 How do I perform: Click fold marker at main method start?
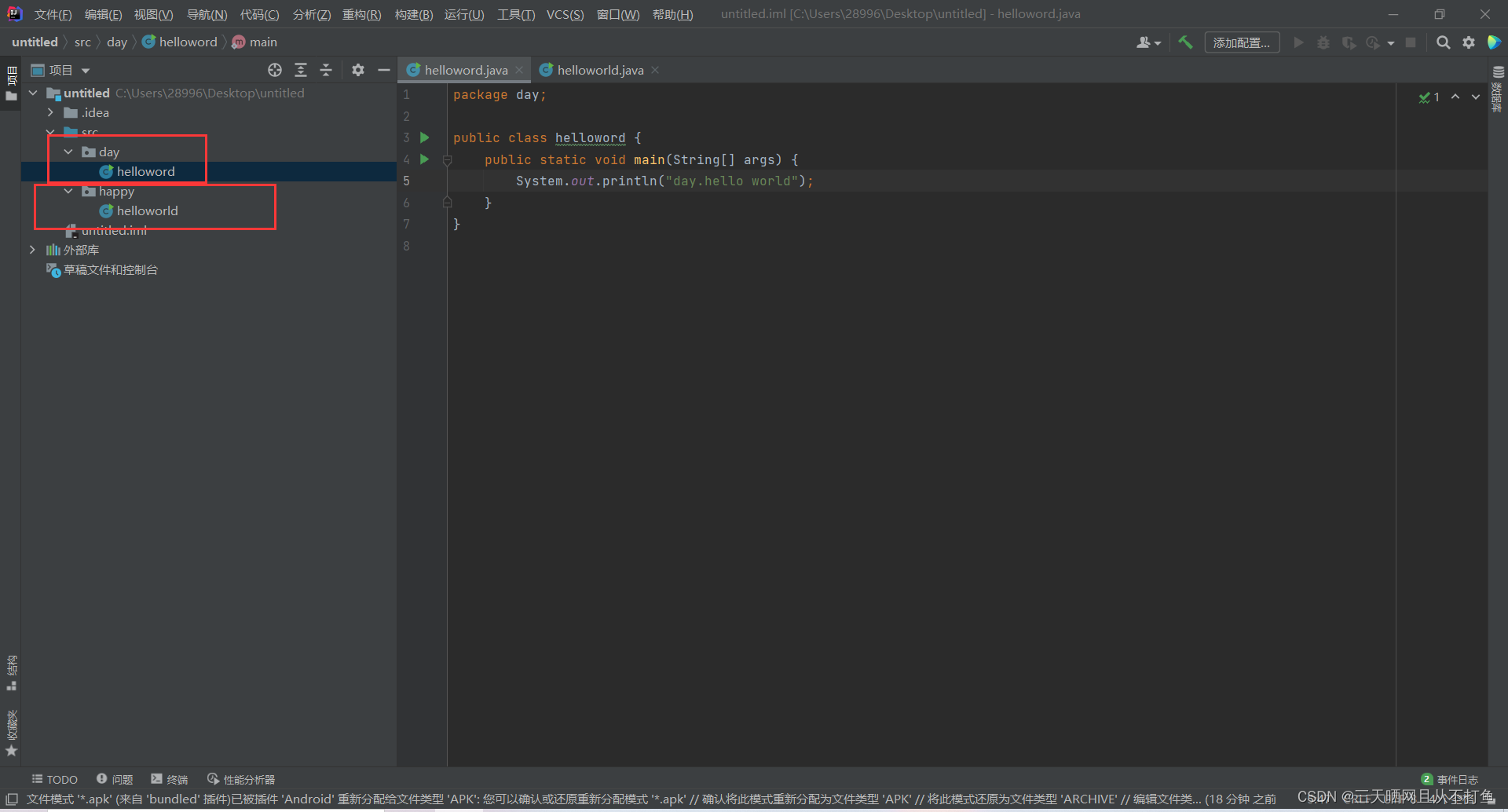pos(447,160)
